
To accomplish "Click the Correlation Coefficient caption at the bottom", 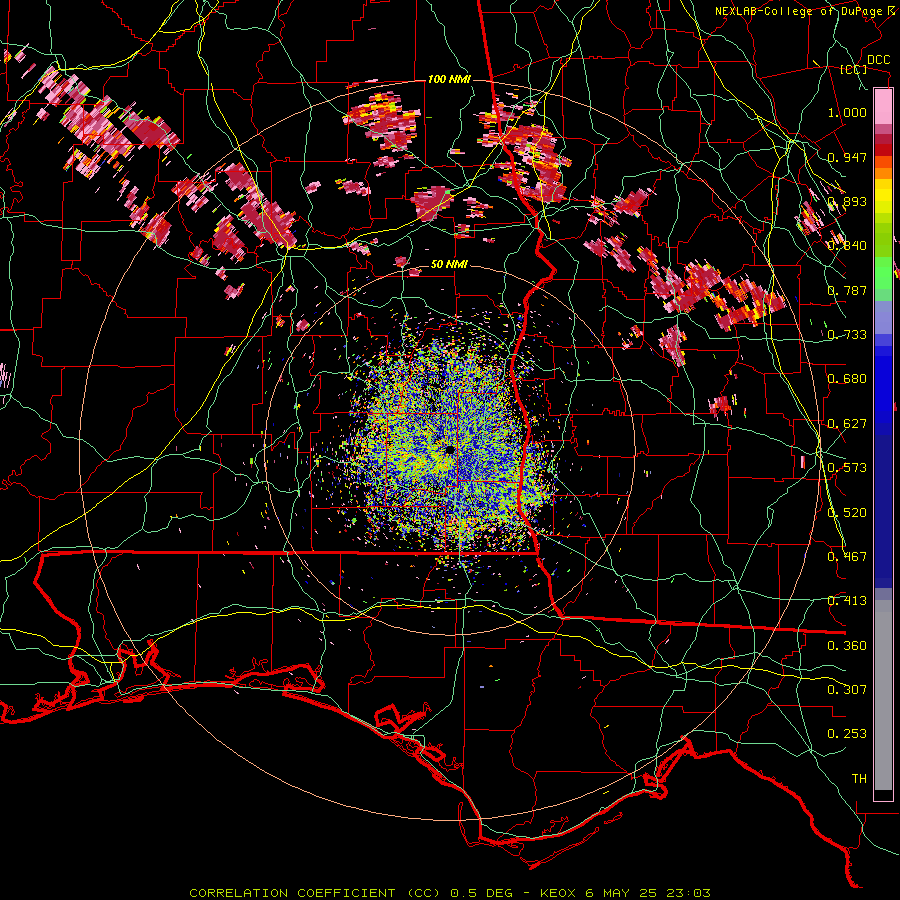I will pos(450,893).
